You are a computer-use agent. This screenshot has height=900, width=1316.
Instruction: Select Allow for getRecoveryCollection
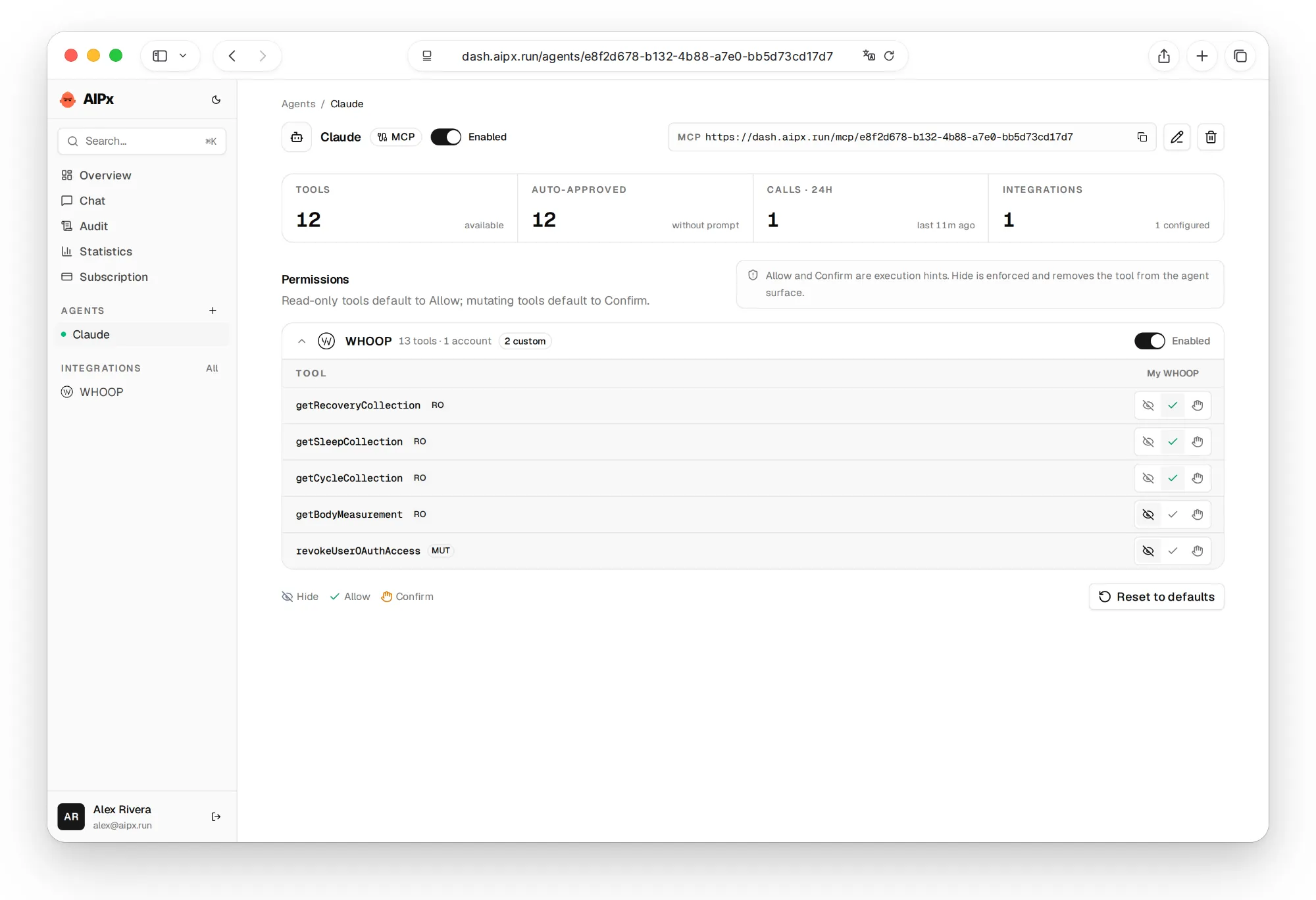tap(1173, 405)
